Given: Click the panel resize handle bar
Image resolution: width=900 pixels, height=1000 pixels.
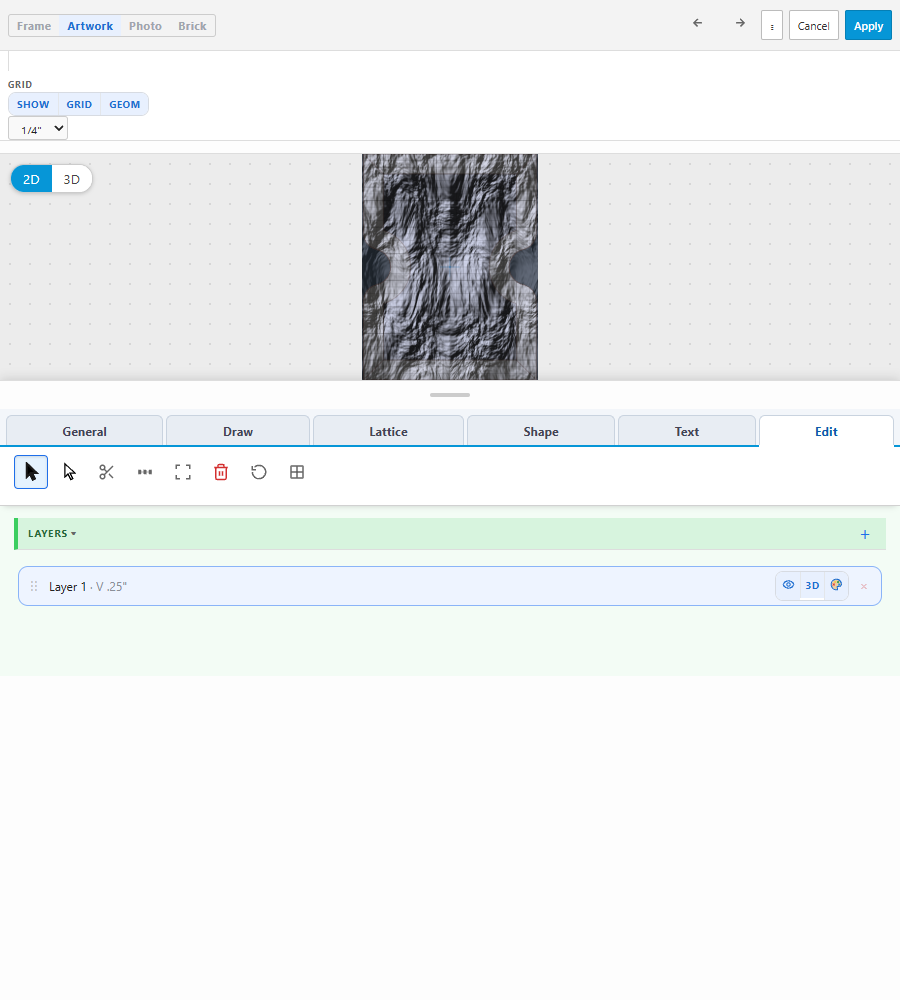Looking at the screenshot, I should coord(450,395).
